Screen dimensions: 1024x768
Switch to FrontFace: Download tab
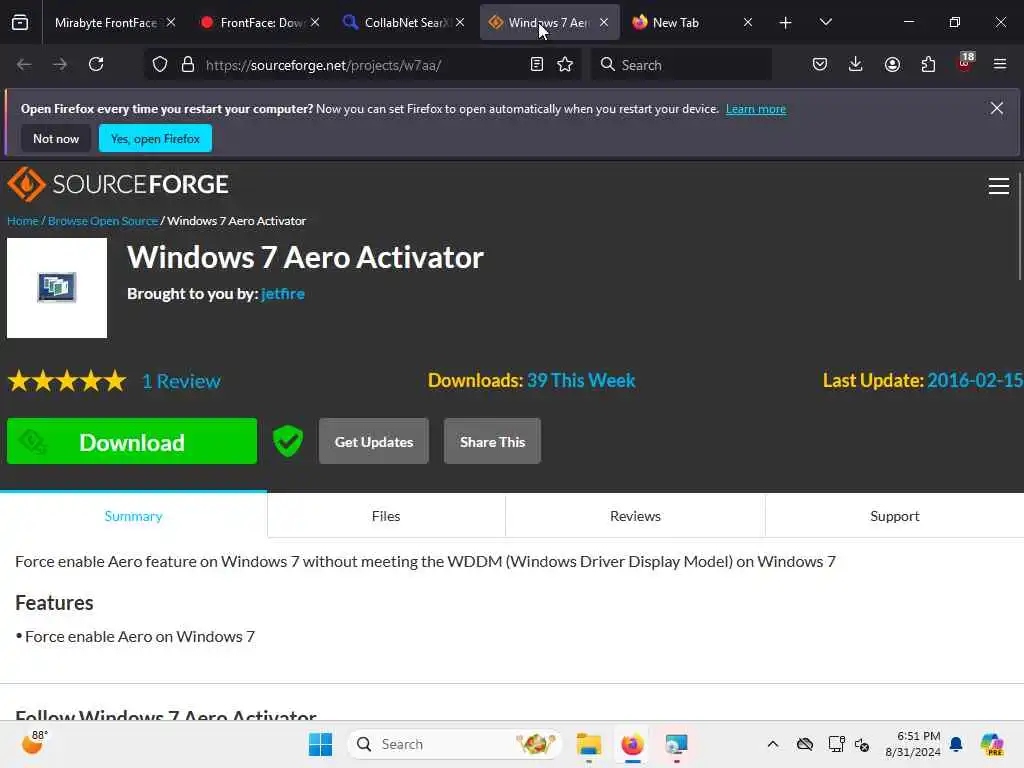(261, 23)
